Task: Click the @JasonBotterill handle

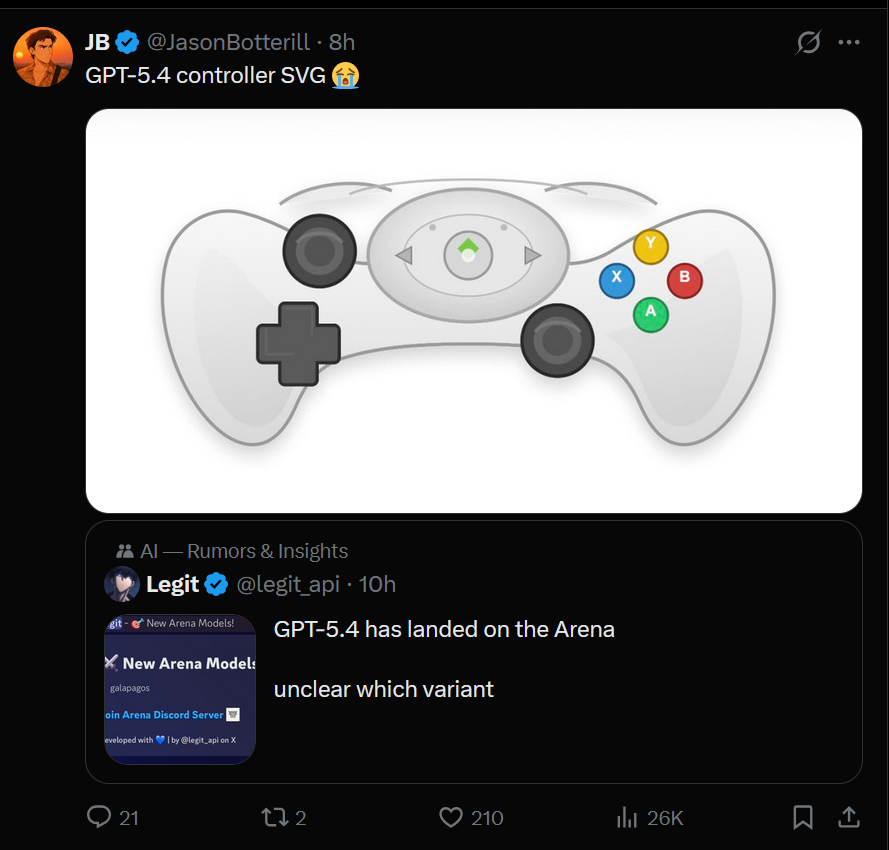Action: pos(232,42)
